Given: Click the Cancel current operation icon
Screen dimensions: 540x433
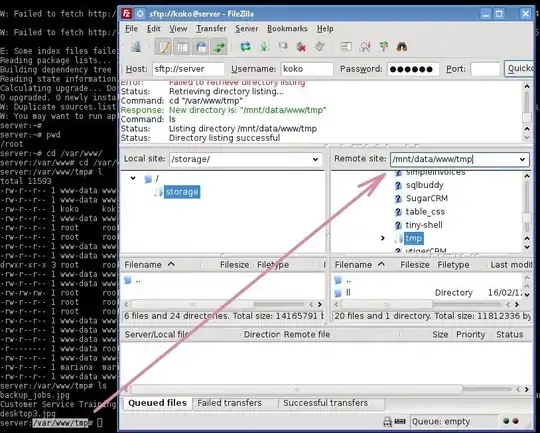Looking at the screenshot, I should (283, 46).
